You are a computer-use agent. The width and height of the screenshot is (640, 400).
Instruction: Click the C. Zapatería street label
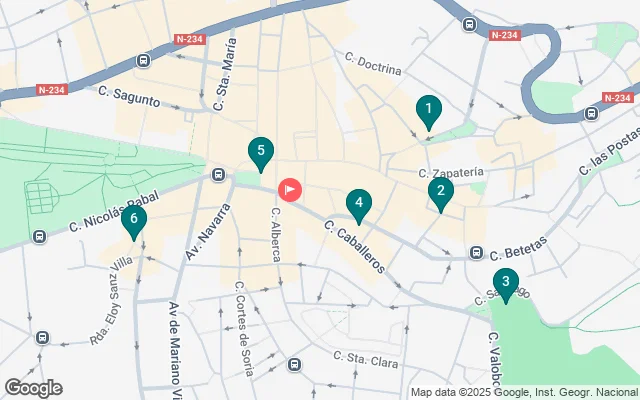pyautogui.click(x=451, y=173)
